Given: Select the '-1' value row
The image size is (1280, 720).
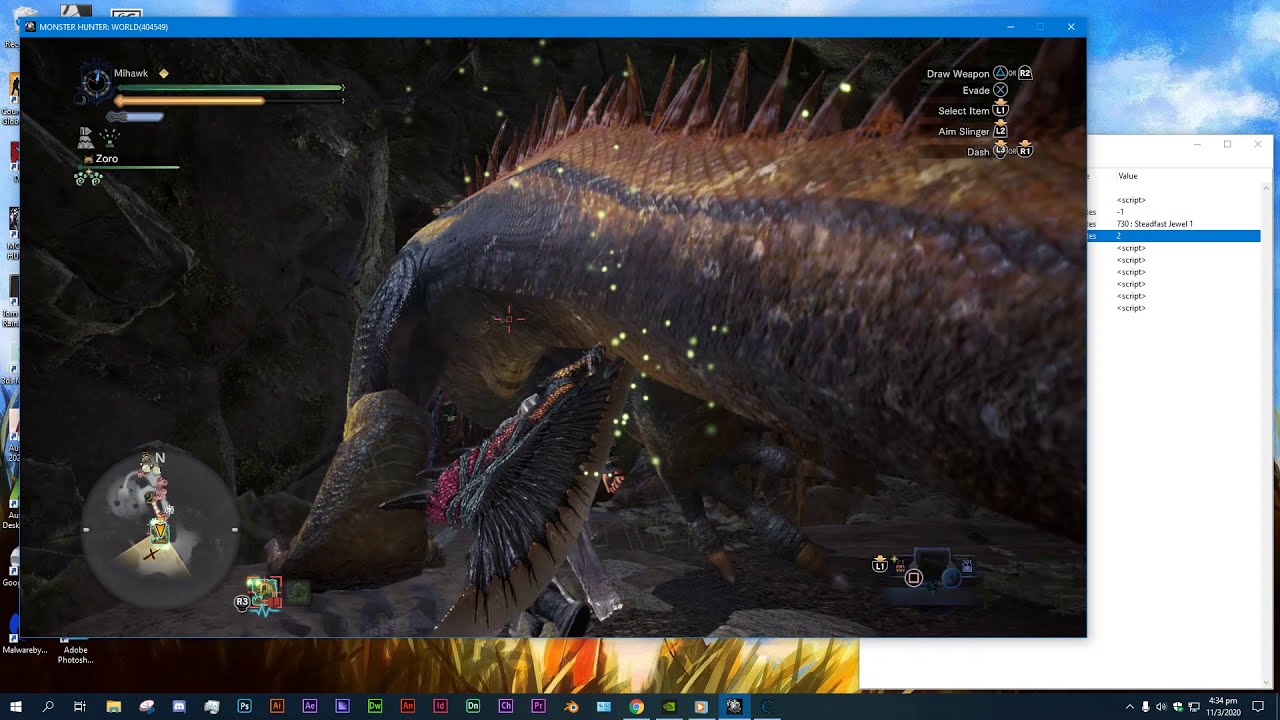Looking at the screenshot, I should point(1120,212).
